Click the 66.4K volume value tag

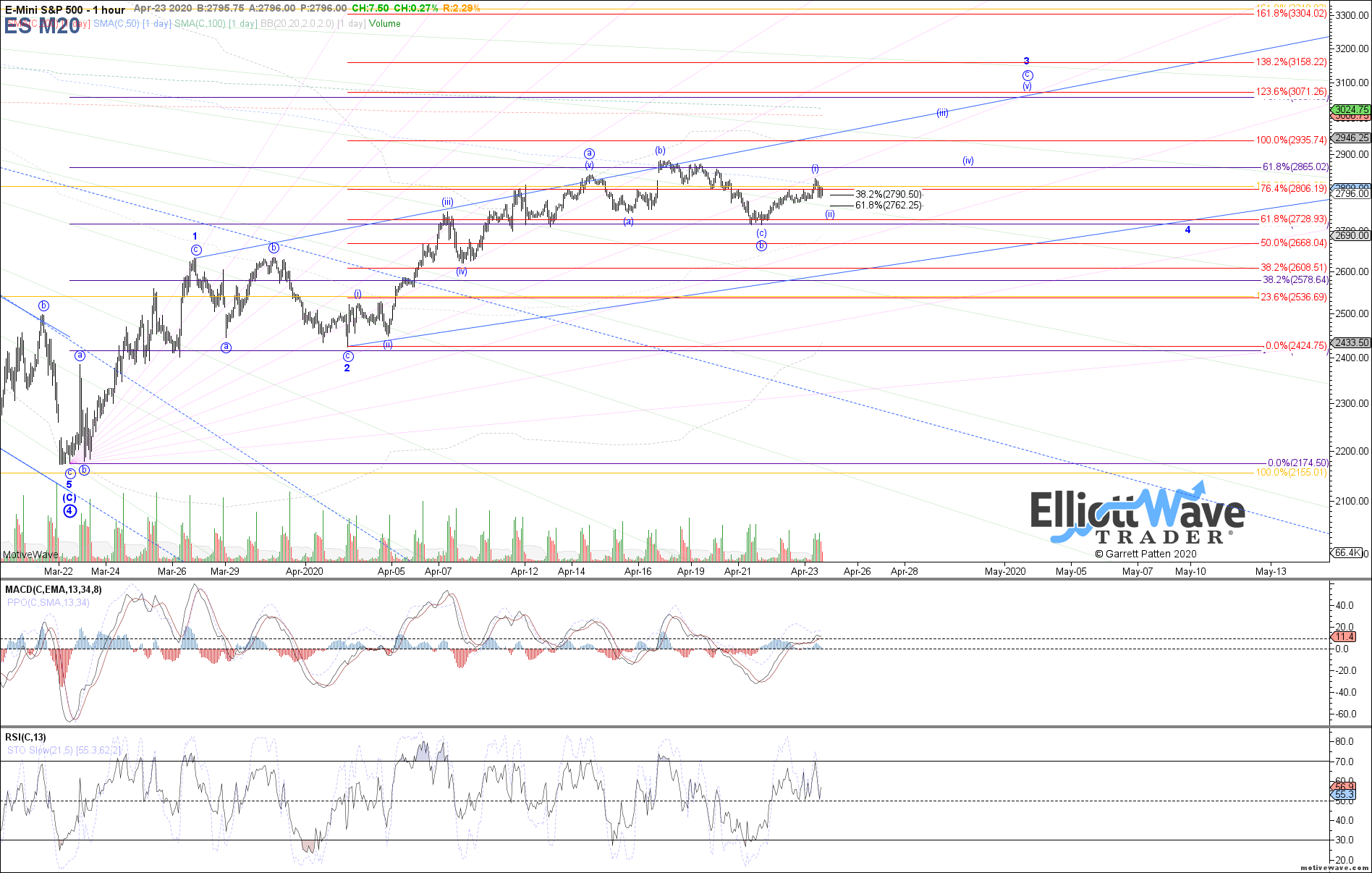[x=1347, y=553]
